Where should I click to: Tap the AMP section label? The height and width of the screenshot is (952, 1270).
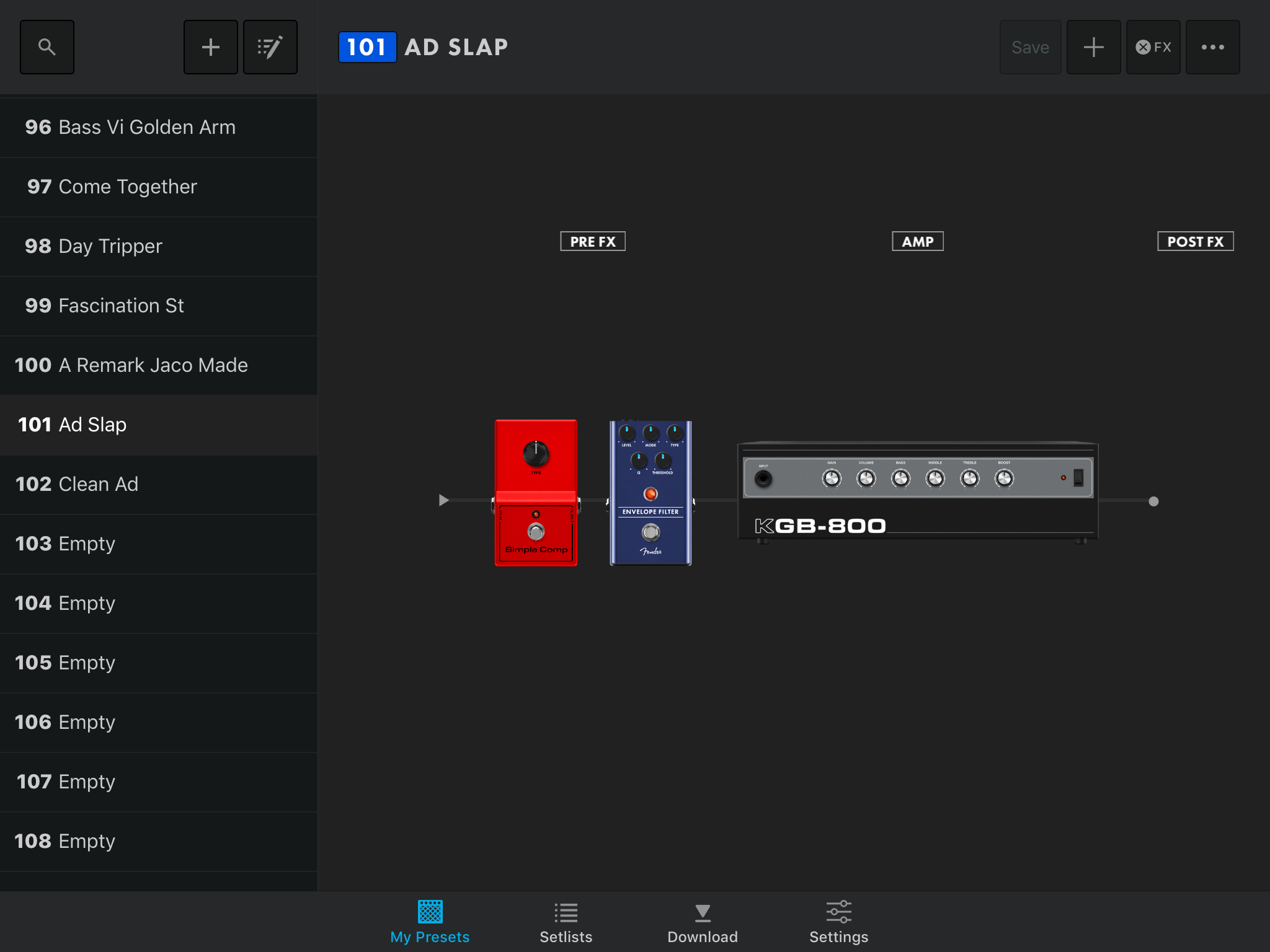tap(918, 241)
